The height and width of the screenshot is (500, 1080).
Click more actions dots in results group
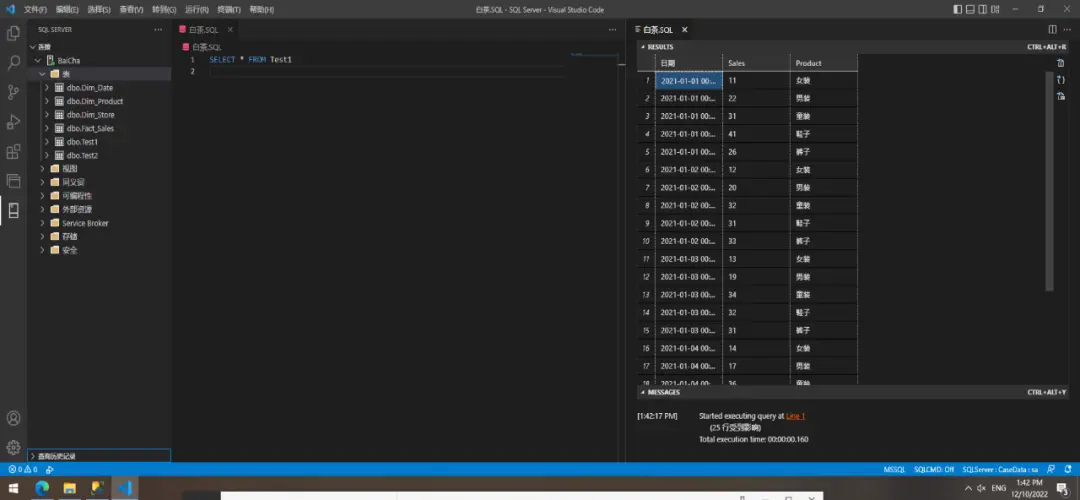click(x=1067, y=30)
